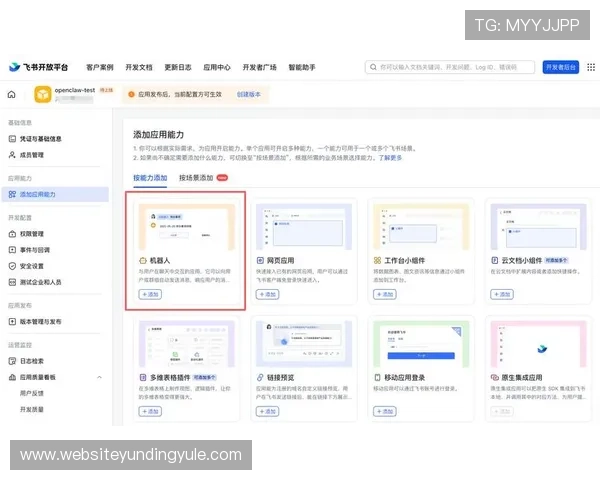
Task: Switch to the 按场景添加 tab
Action: (196, 178)
